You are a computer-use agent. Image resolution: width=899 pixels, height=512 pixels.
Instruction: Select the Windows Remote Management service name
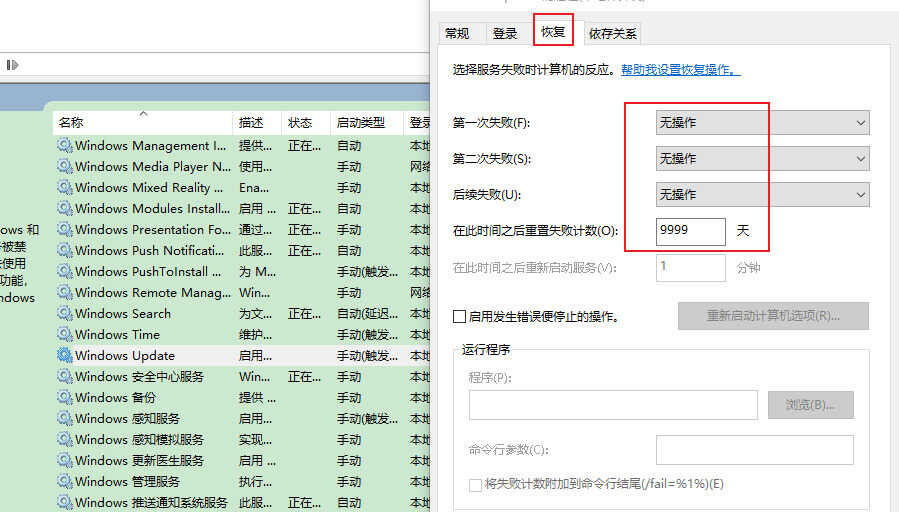point(153,292)
